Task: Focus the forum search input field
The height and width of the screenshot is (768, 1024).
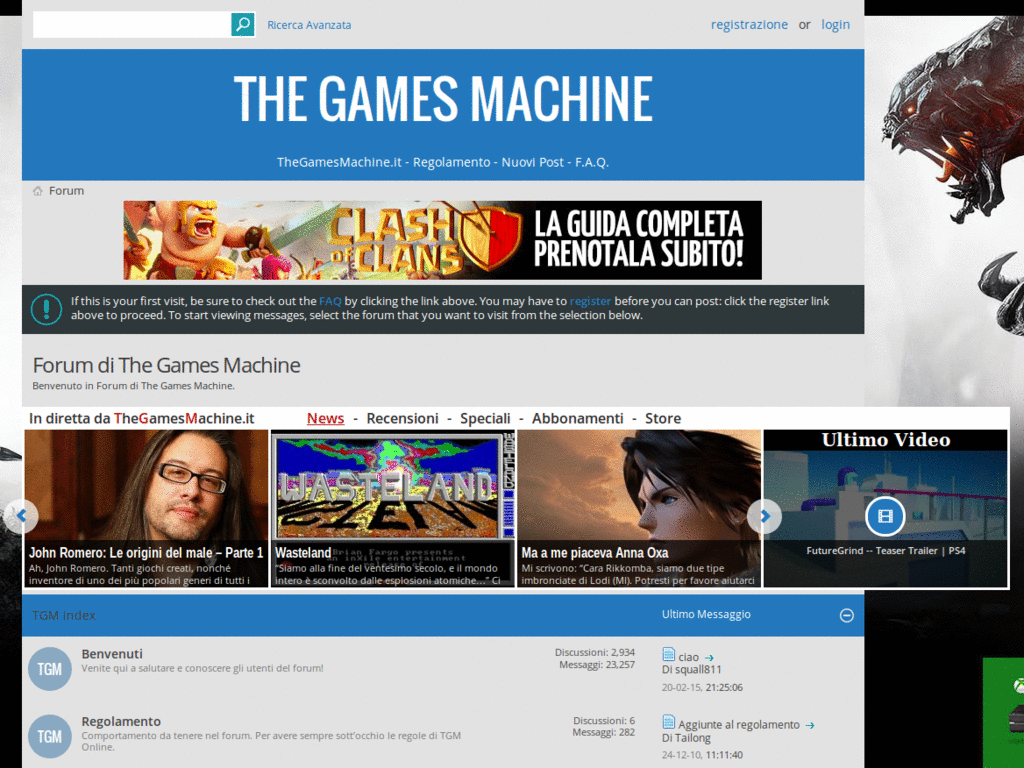Action: pos(132,25)
